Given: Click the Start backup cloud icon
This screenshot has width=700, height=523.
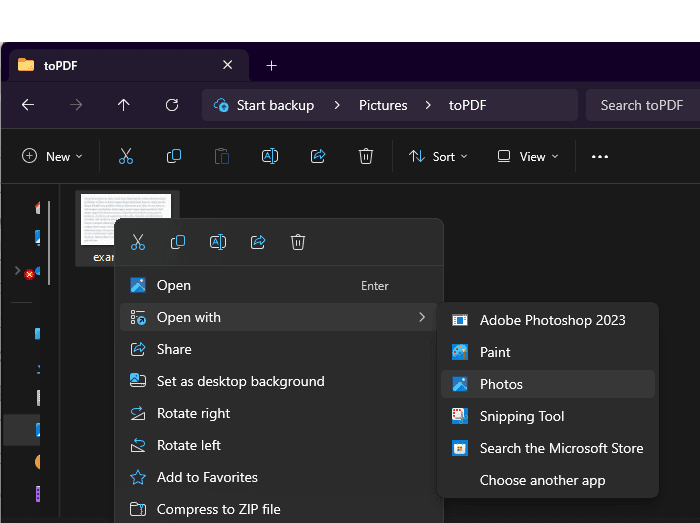Looking at the screenshot, I should (221, 105).
